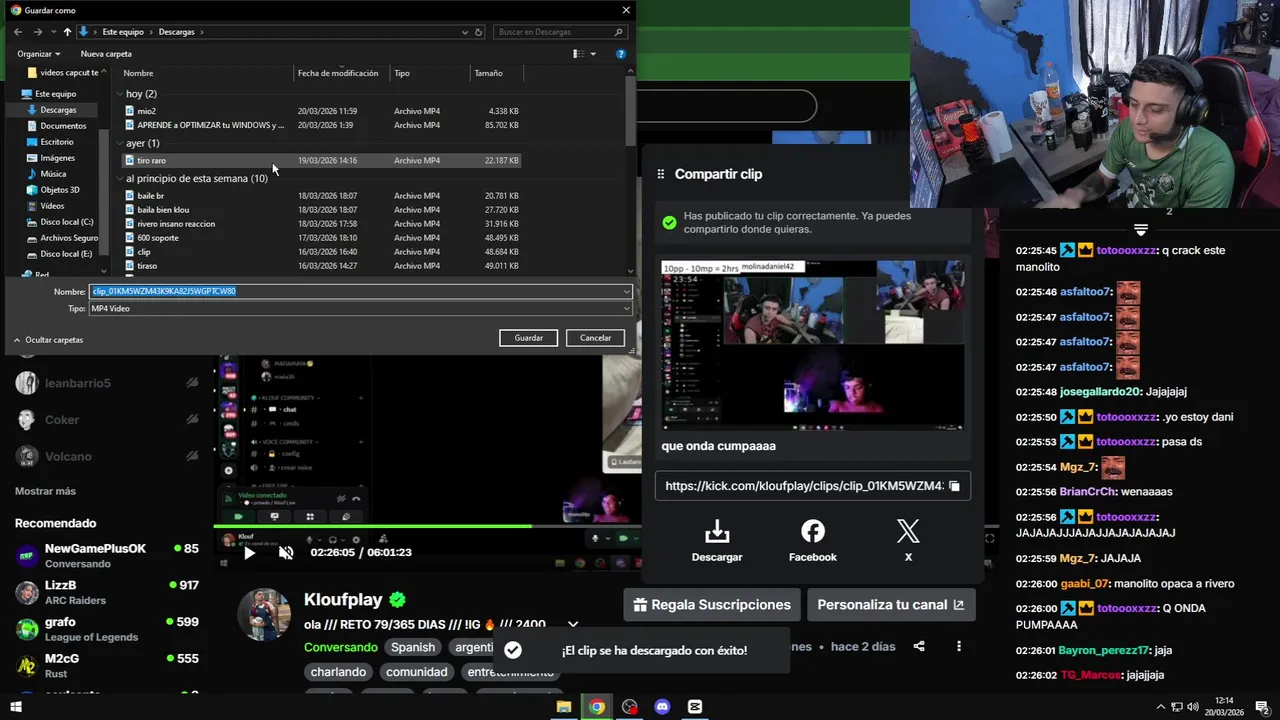The width and height of the screenshot is (1280, 720).
Task: Open Discord from the taskbar
Action: 662,707
